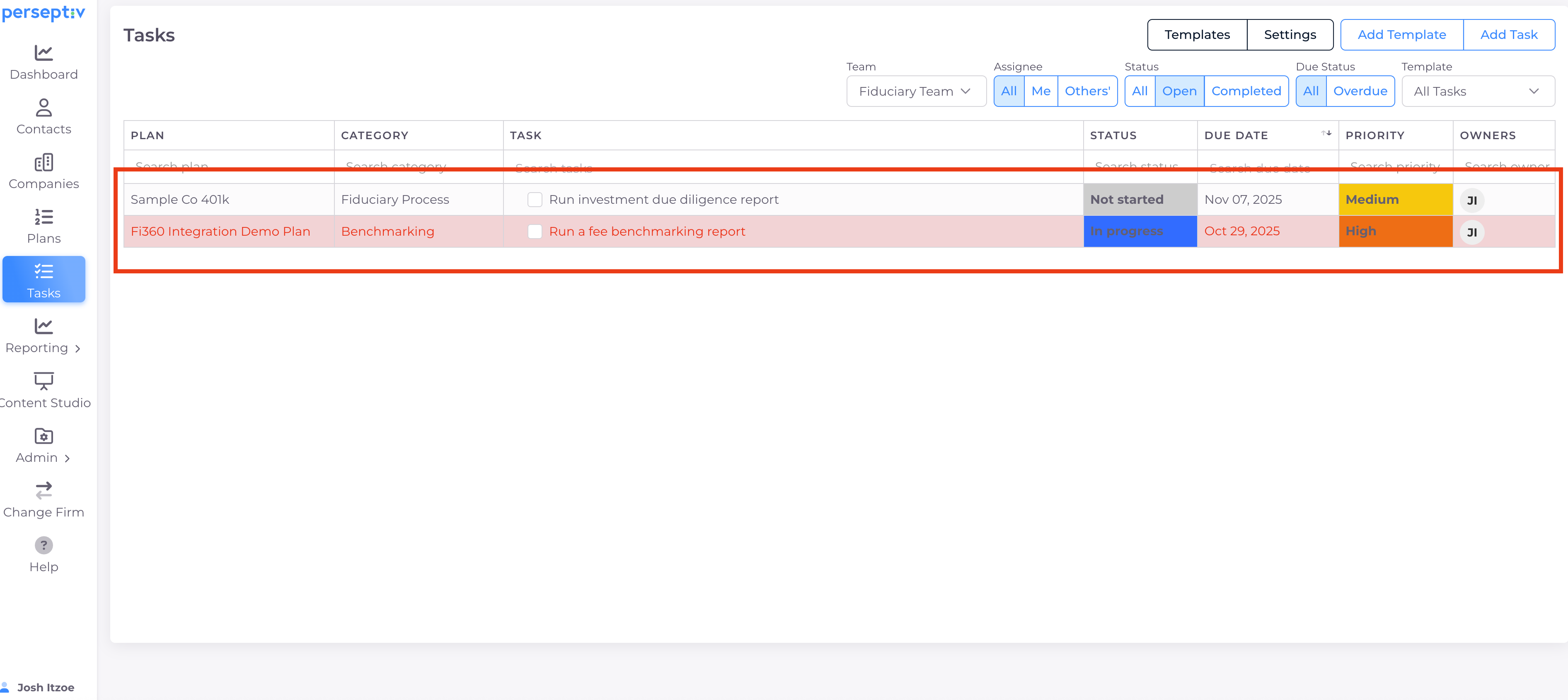
Task: Check the fee benchmarking report checkbox
Action: pos(535,231)
